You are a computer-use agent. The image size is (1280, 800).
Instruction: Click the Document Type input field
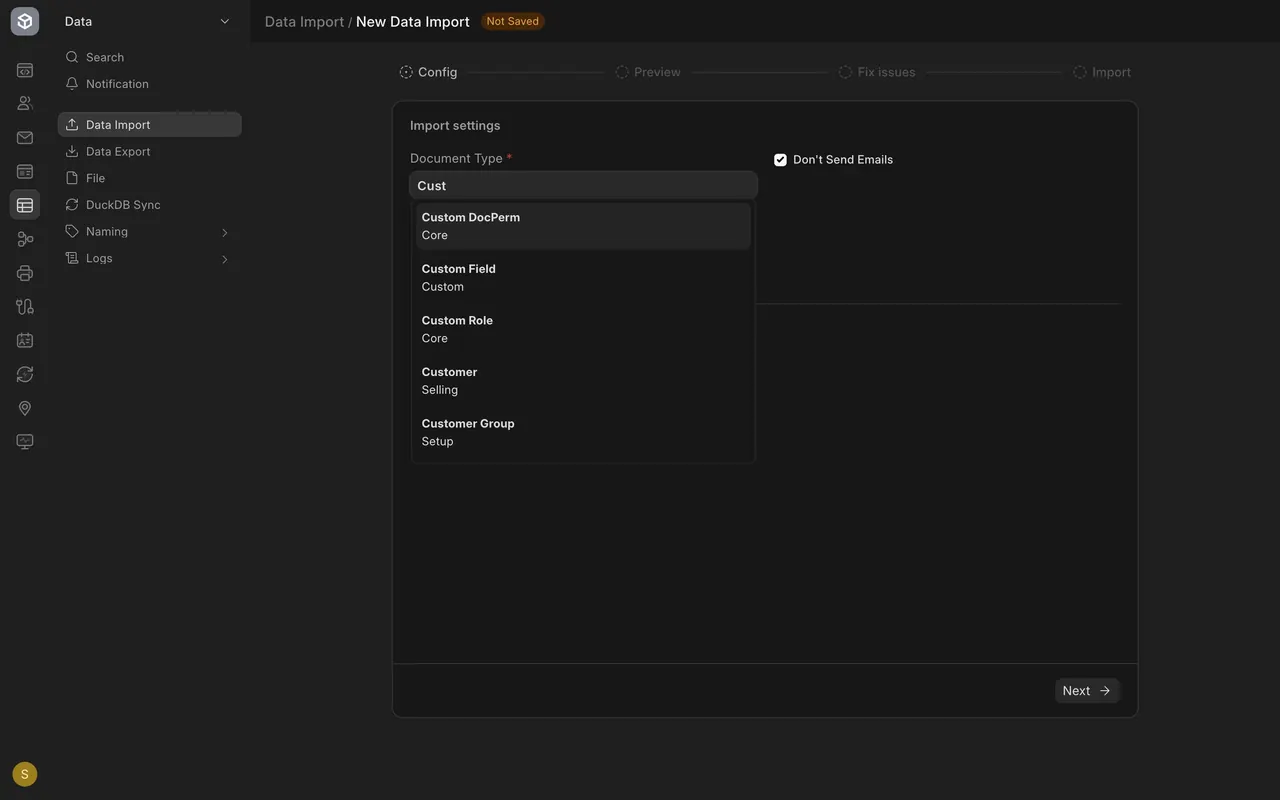click(x=583, y=185)
